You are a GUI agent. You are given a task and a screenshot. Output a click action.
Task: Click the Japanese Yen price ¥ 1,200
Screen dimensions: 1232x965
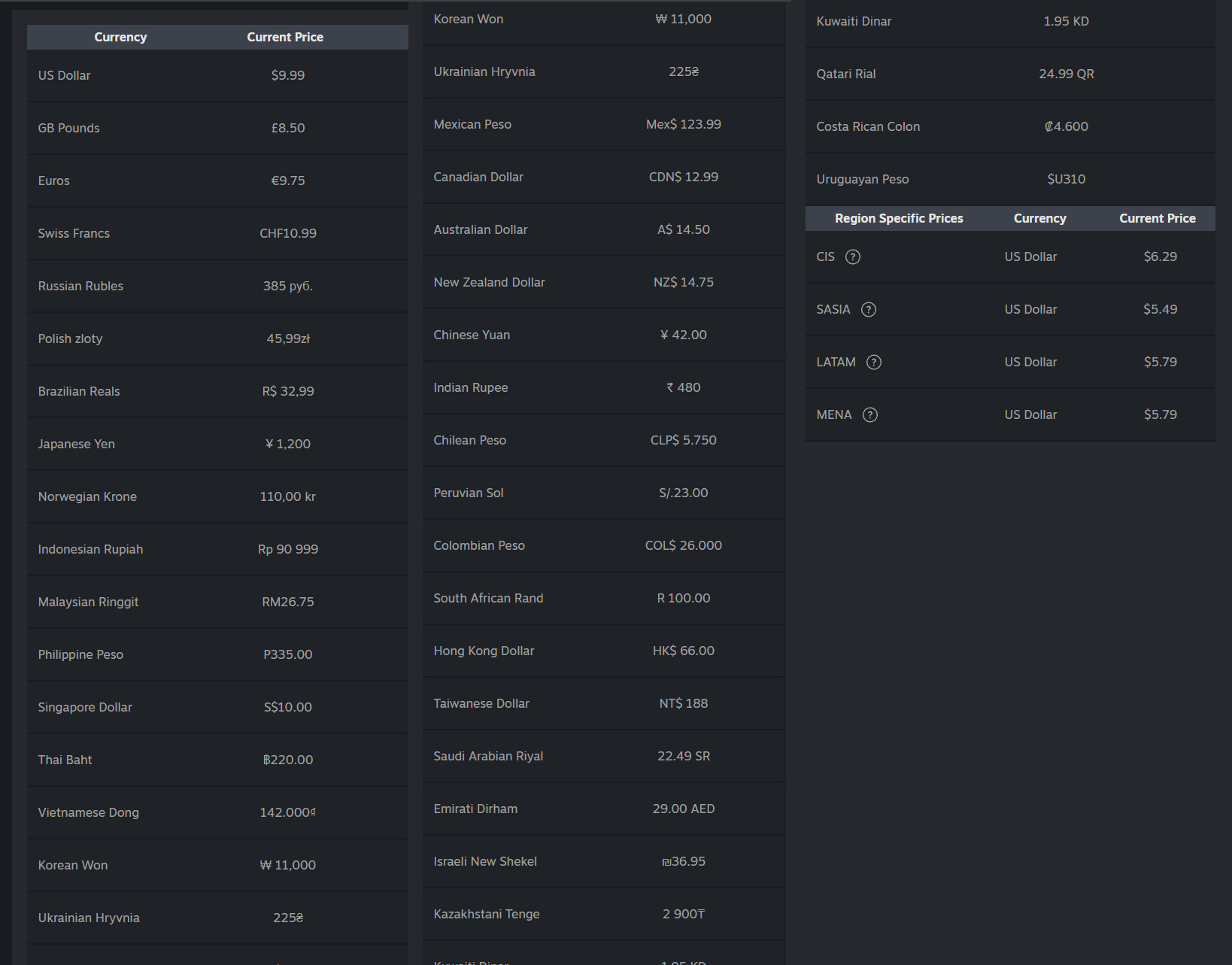pos(288,445)
